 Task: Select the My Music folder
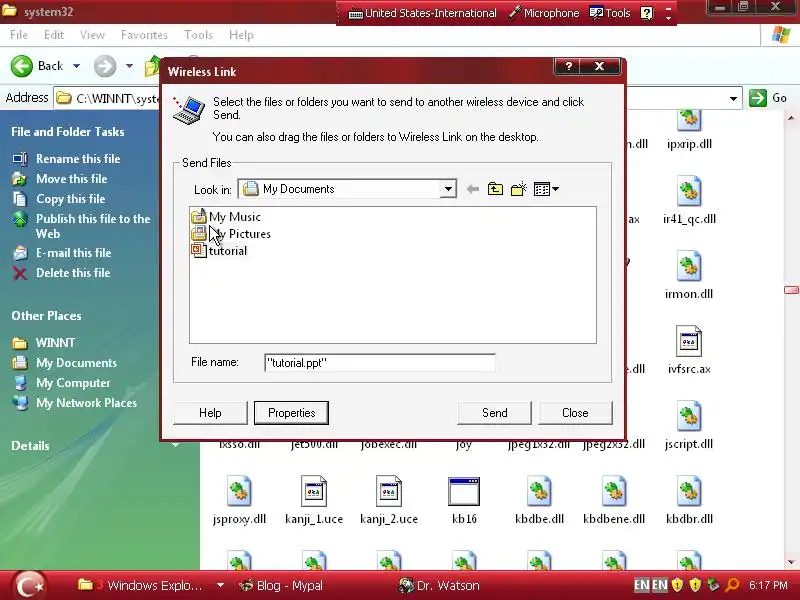226,217
